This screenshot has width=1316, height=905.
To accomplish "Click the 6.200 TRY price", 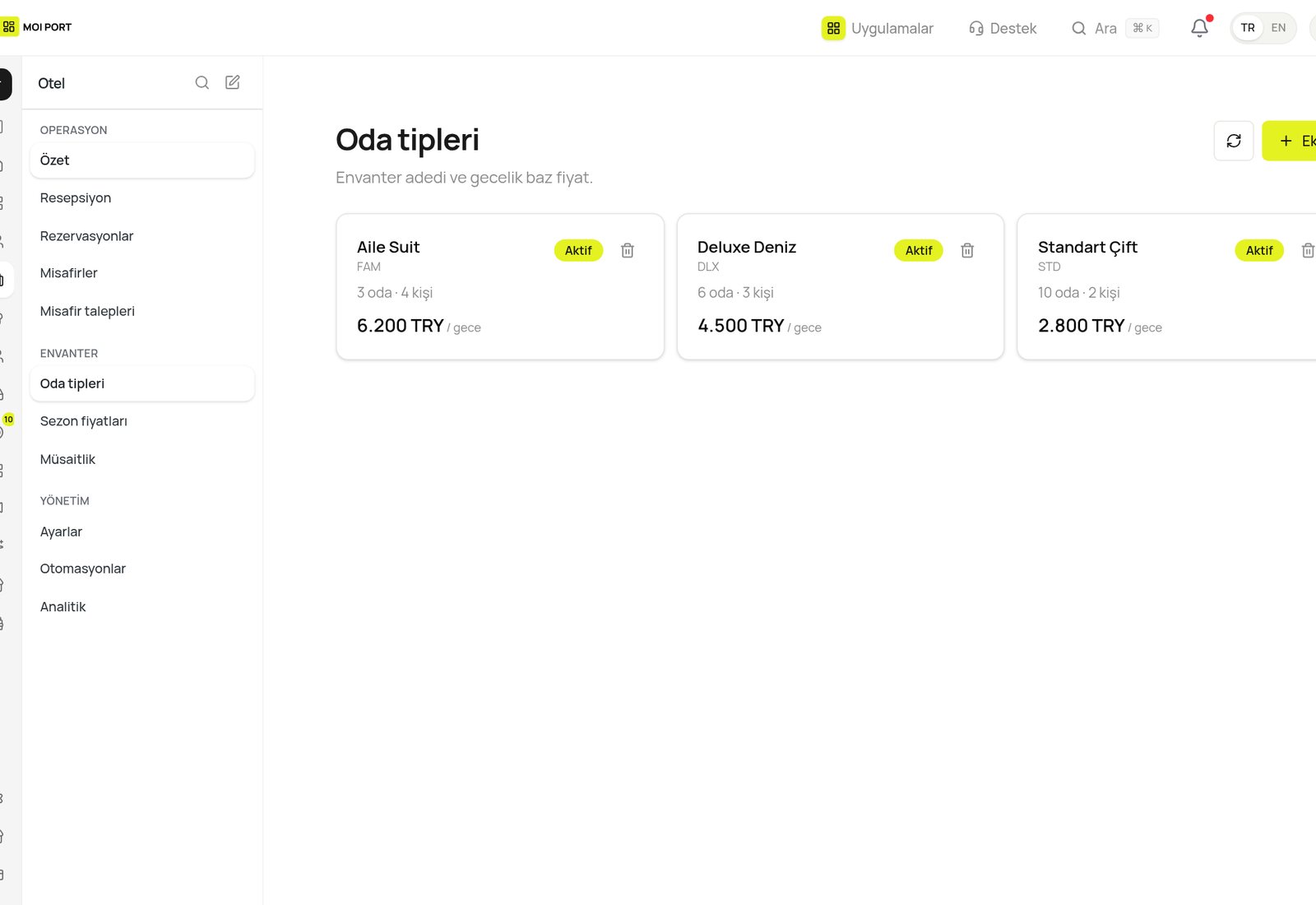I will point(401,326).
